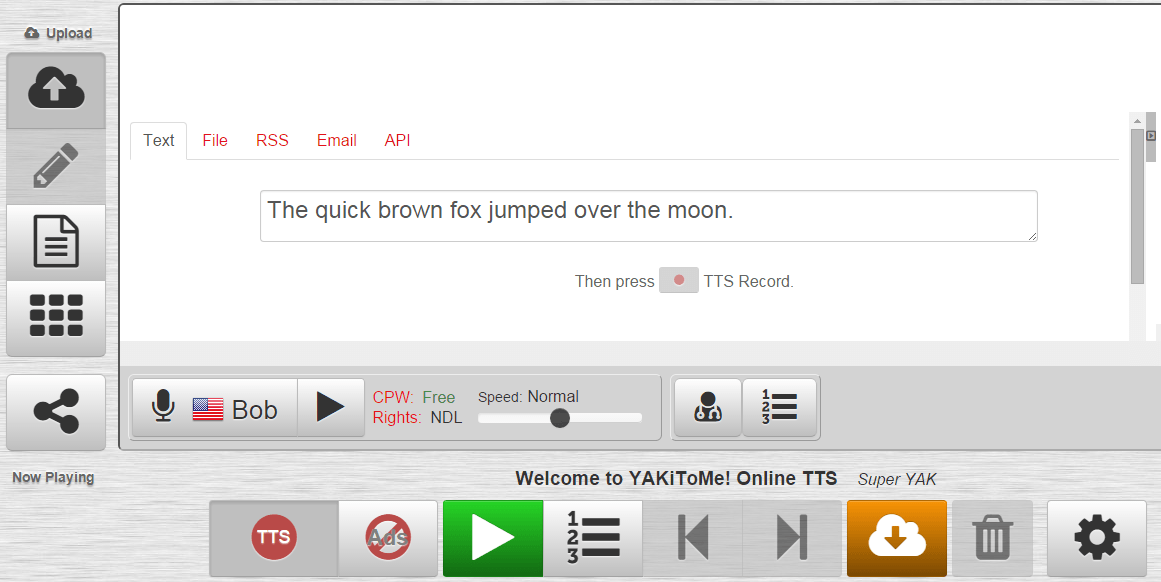Click the share icon in sidebar
This screenshot has height=582, width=1161.
(56, 412)
